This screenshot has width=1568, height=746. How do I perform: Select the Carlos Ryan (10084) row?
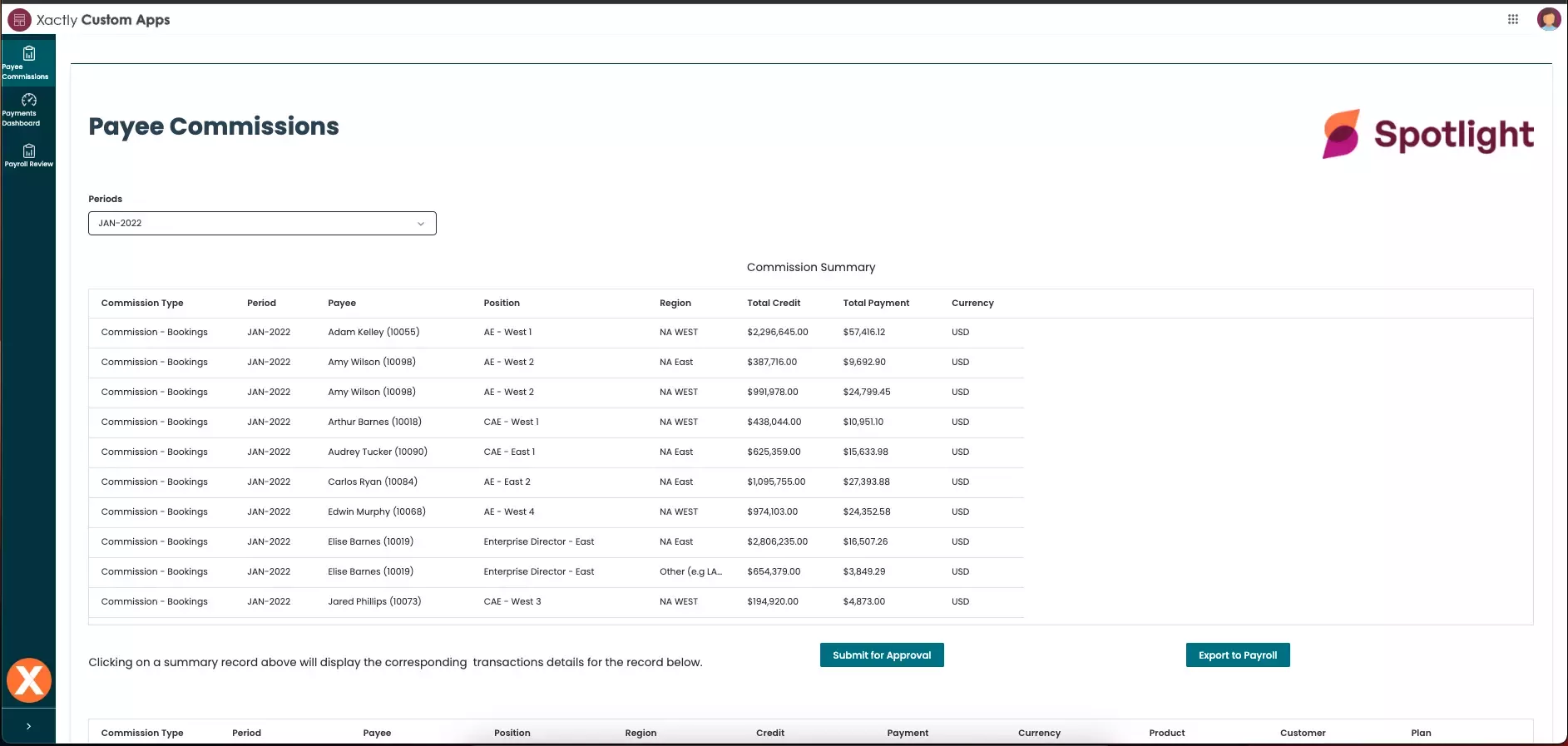tap(556, 482)
